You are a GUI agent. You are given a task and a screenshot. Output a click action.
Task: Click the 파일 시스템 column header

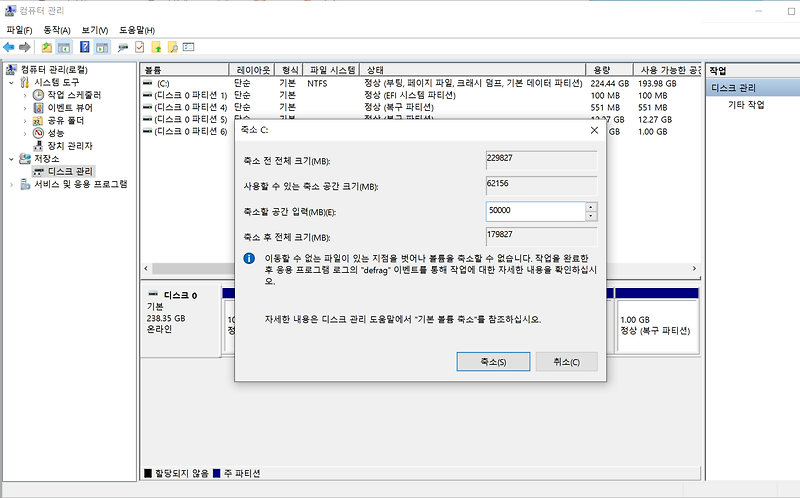pyautogui.click(x=332, y=70)
